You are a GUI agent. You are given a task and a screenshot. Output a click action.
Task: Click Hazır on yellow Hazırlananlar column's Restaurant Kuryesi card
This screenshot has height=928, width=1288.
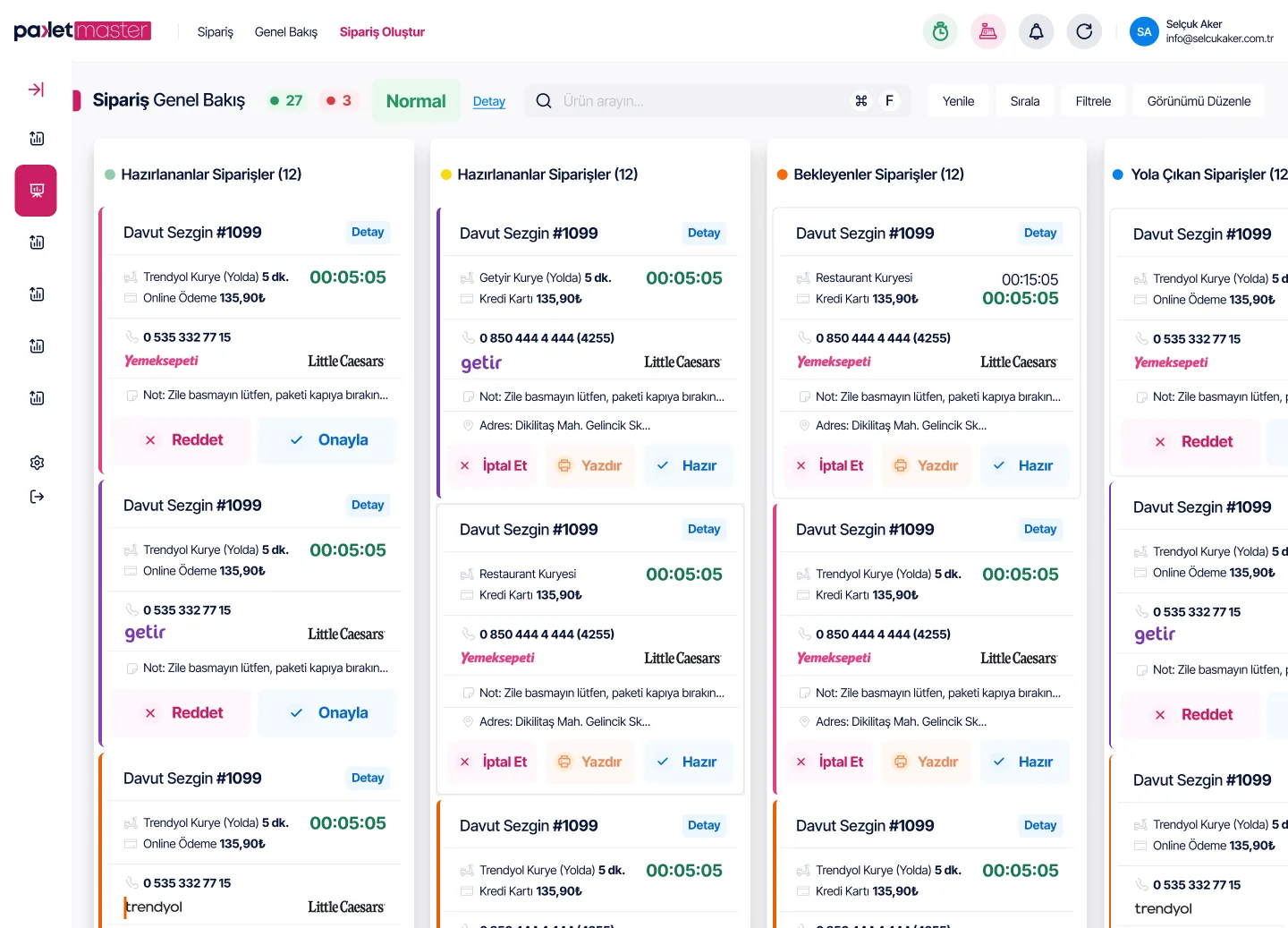[688, 762]
